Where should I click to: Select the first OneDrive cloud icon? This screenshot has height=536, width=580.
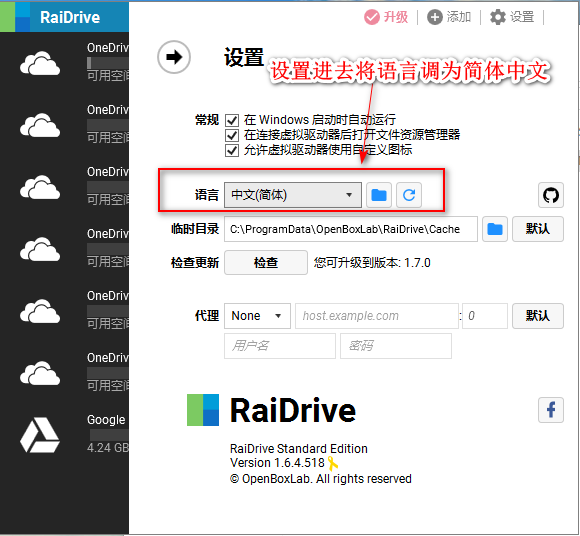[40, 64]
